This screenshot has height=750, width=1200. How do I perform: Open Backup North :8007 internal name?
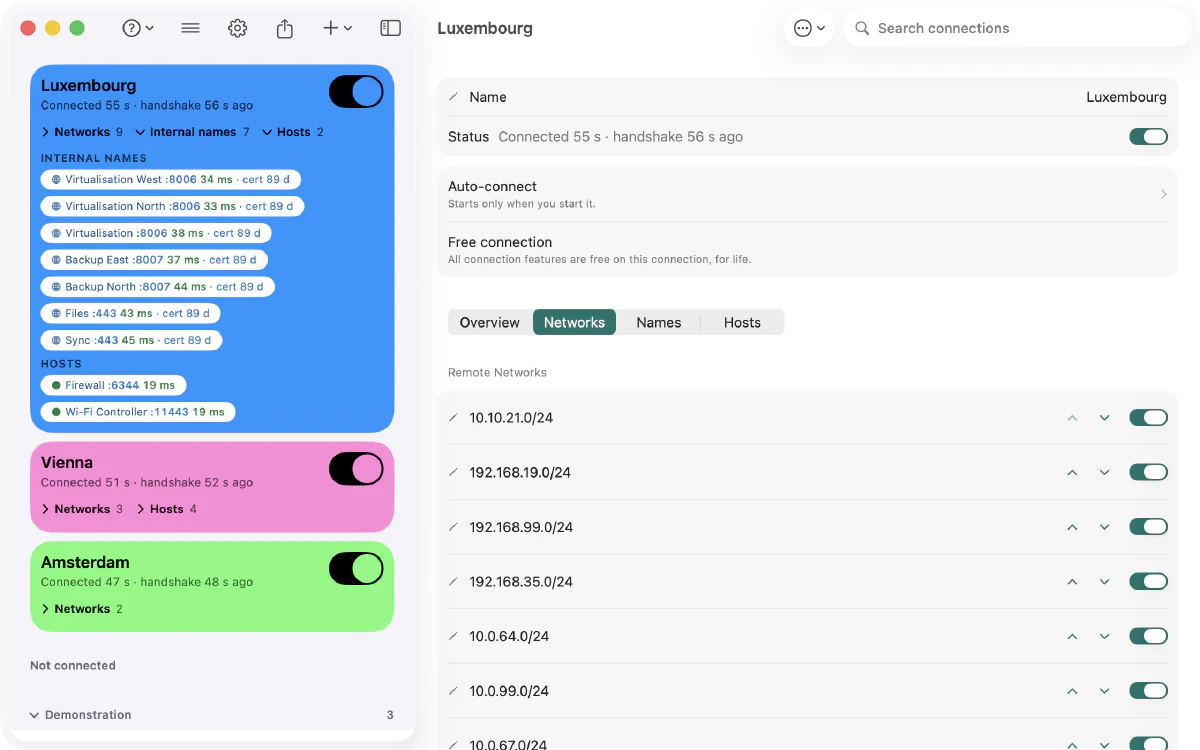[x=158, y=287]
